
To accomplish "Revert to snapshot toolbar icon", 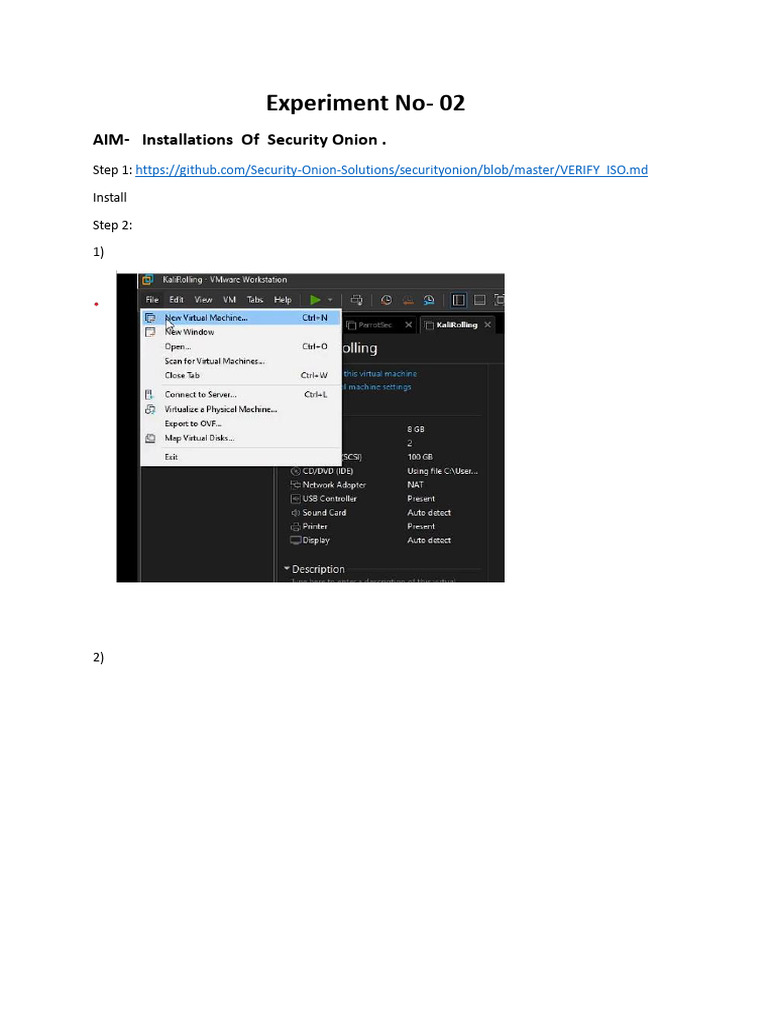I will point(408,300).
